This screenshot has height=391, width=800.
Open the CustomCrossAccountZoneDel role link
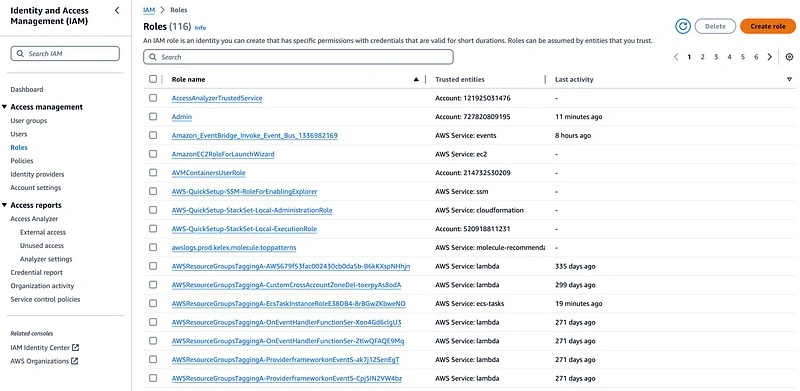[x=287, y=284]
